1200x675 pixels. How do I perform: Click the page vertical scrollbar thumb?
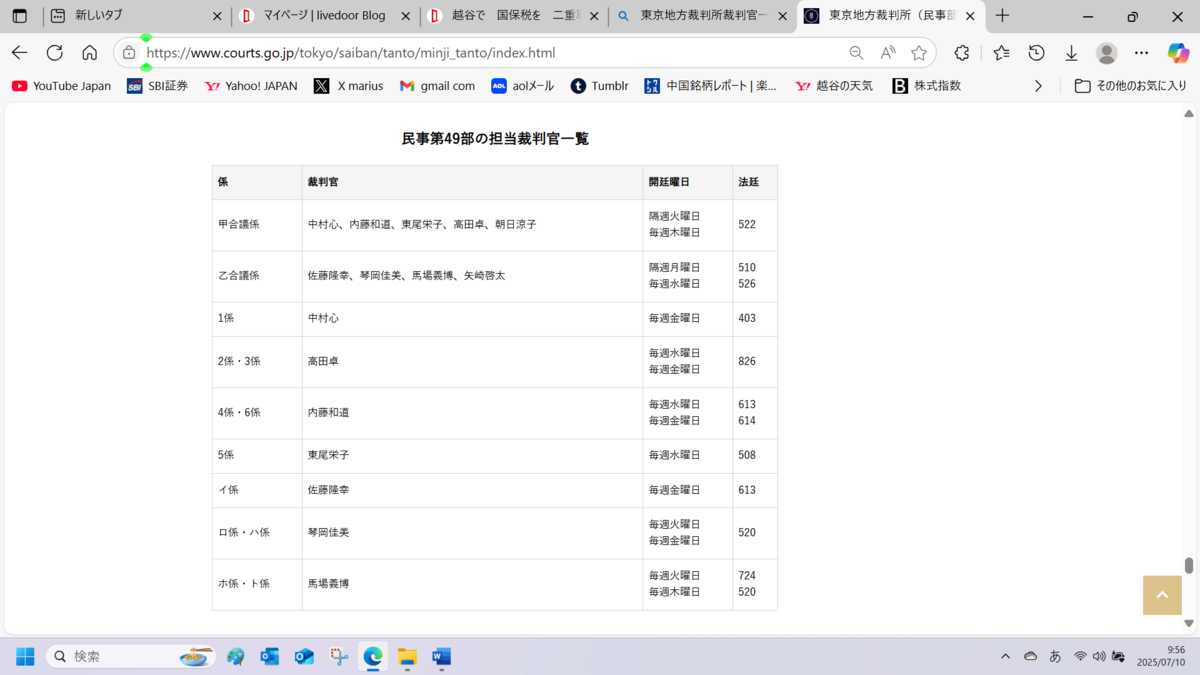click(x=1189, y=566)
